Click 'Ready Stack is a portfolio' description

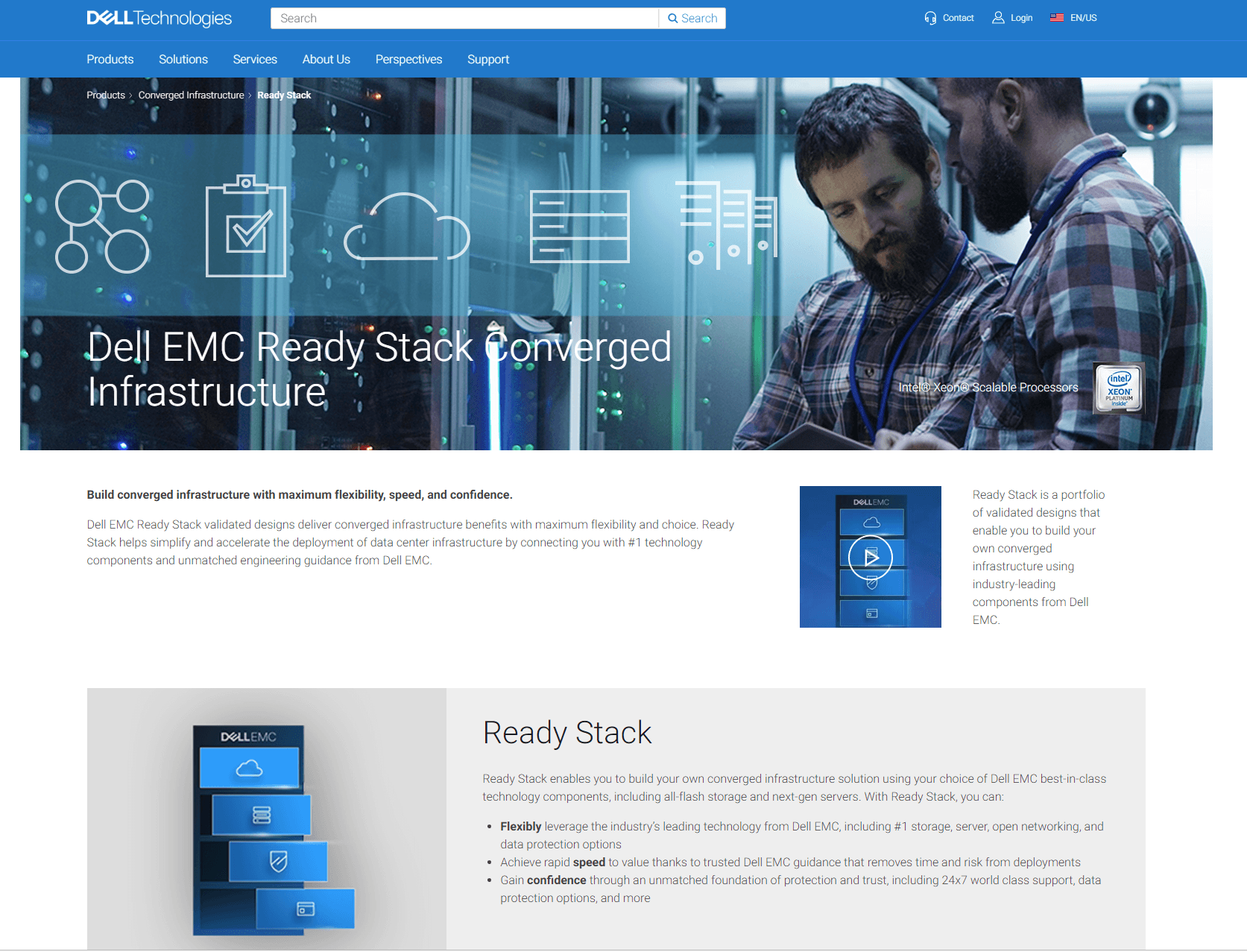point(1039,557)
